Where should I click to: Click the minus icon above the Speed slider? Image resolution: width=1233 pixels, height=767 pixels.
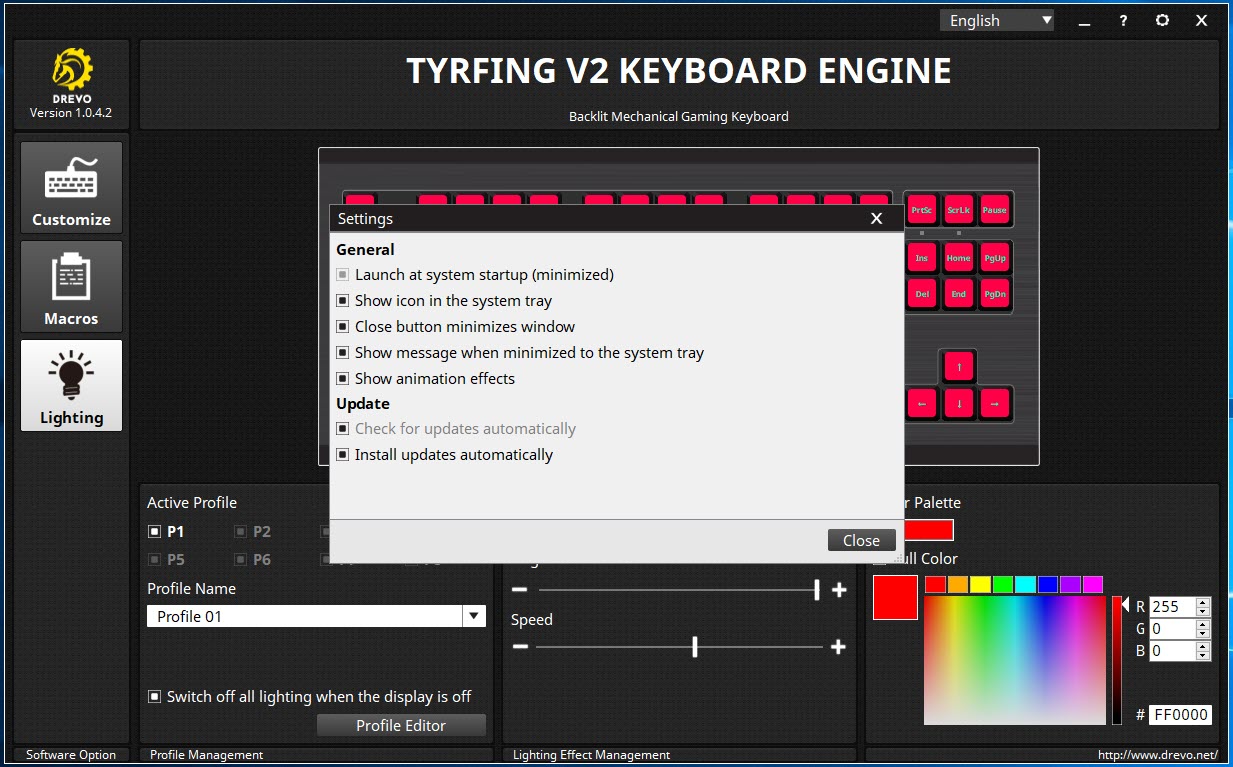(520, 590)
